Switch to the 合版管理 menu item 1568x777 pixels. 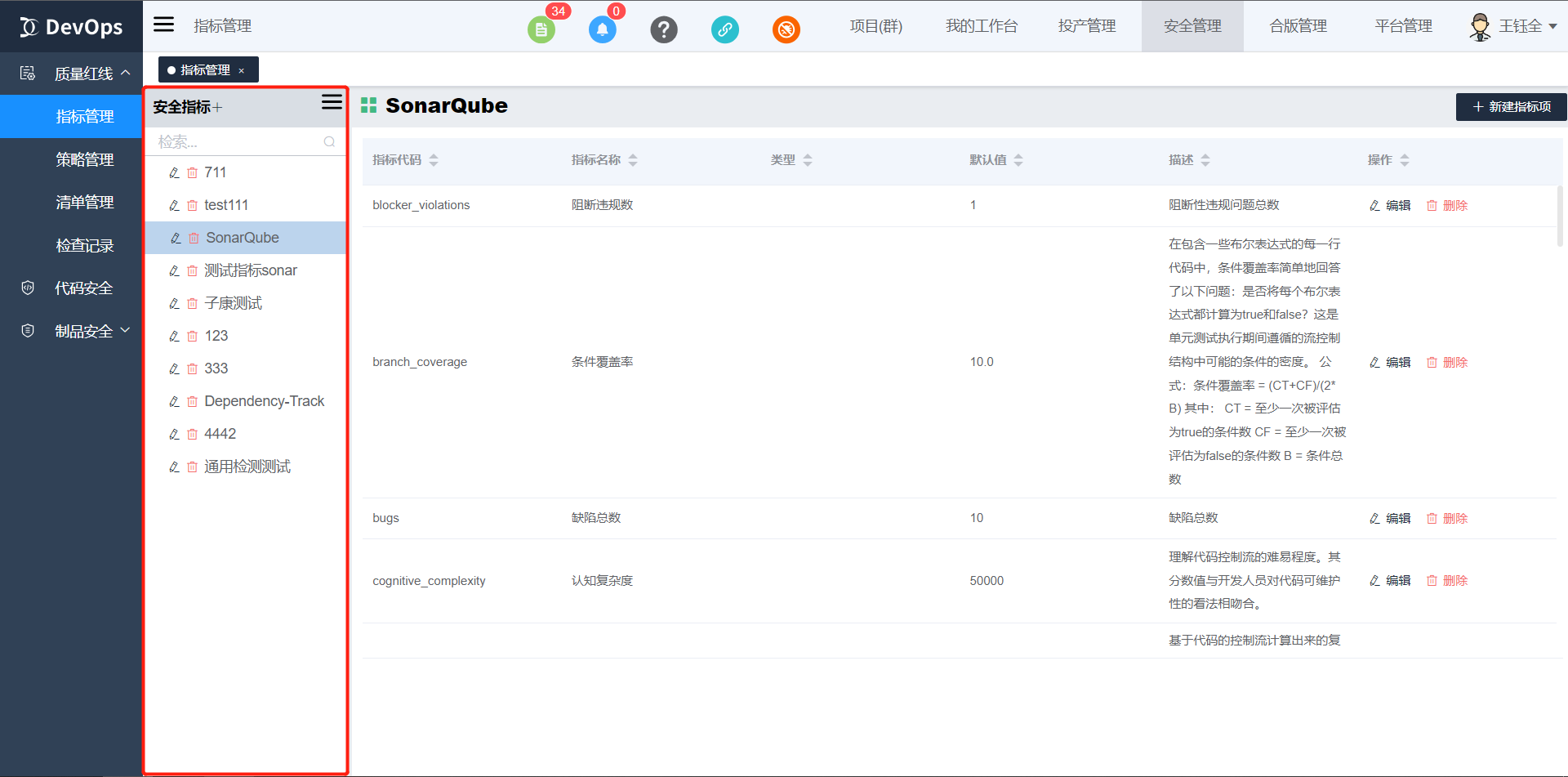1297,25
